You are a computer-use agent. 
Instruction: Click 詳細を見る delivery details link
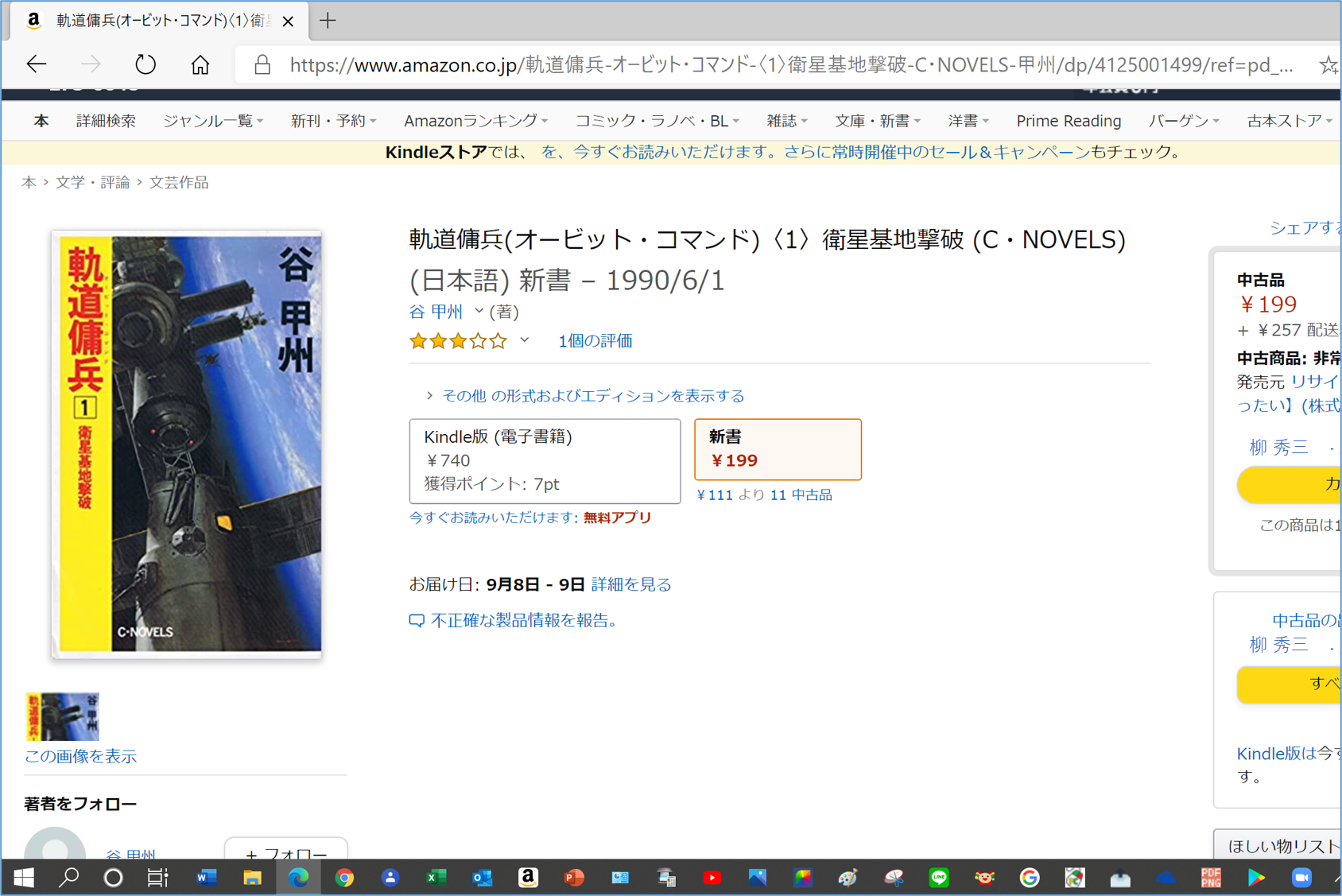point(631,584)
